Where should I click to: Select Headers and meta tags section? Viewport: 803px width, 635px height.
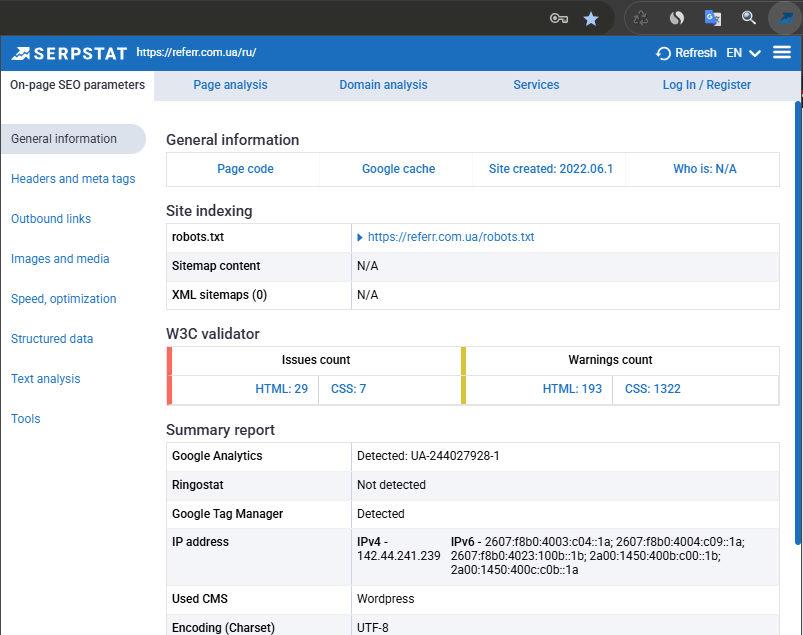(73, 179)
